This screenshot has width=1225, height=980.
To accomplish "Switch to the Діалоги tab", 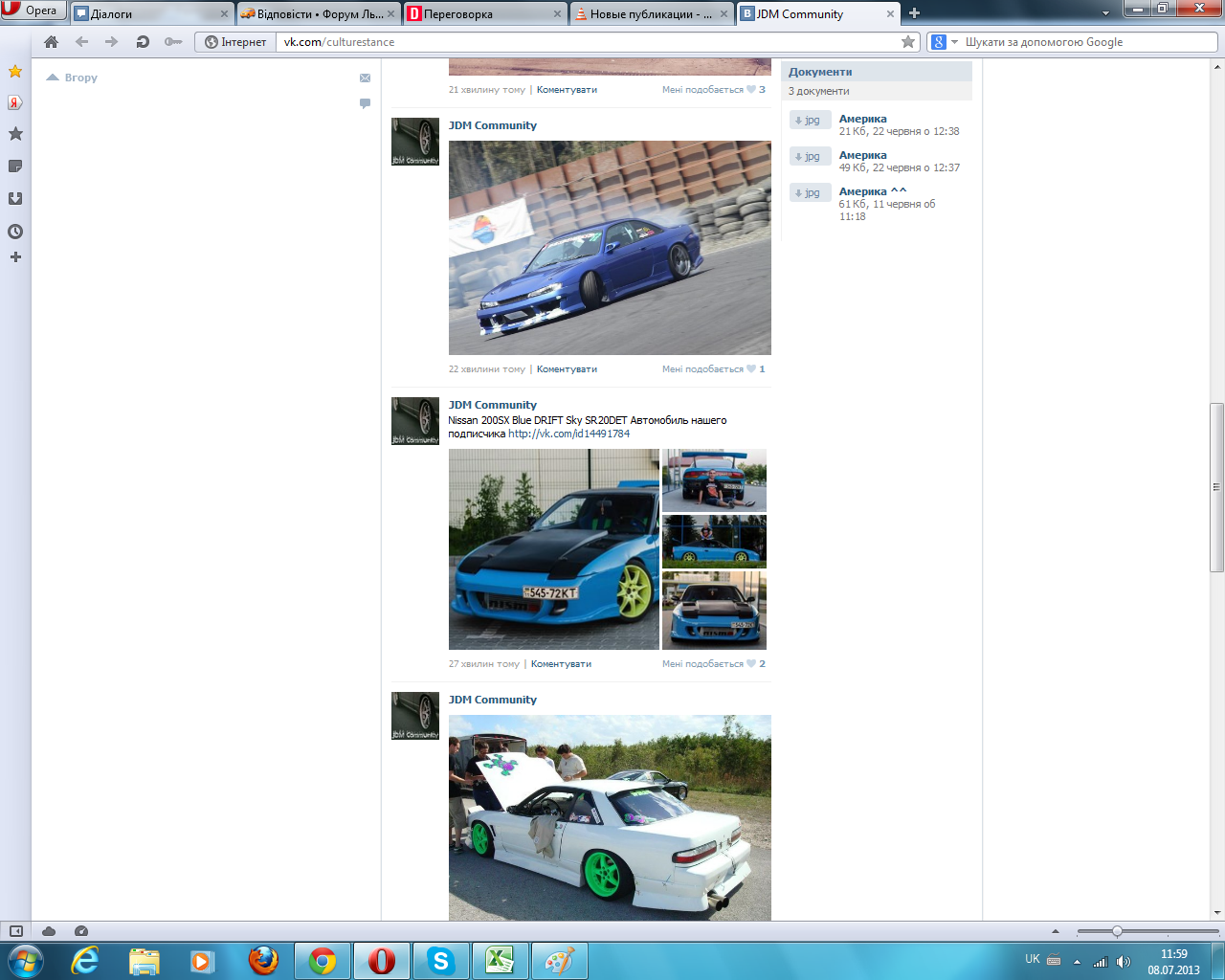I will [152, 13].
